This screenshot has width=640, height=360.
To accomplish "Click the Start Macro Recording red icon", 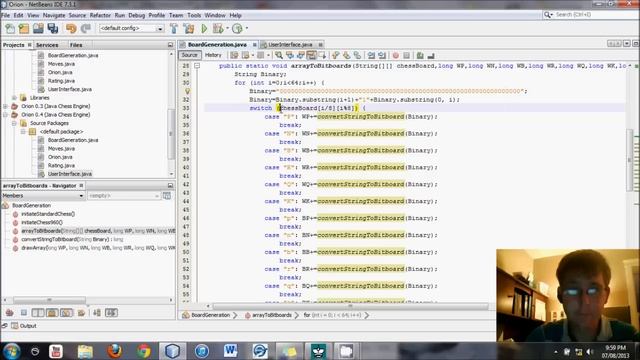I will [x=396, y=55].
